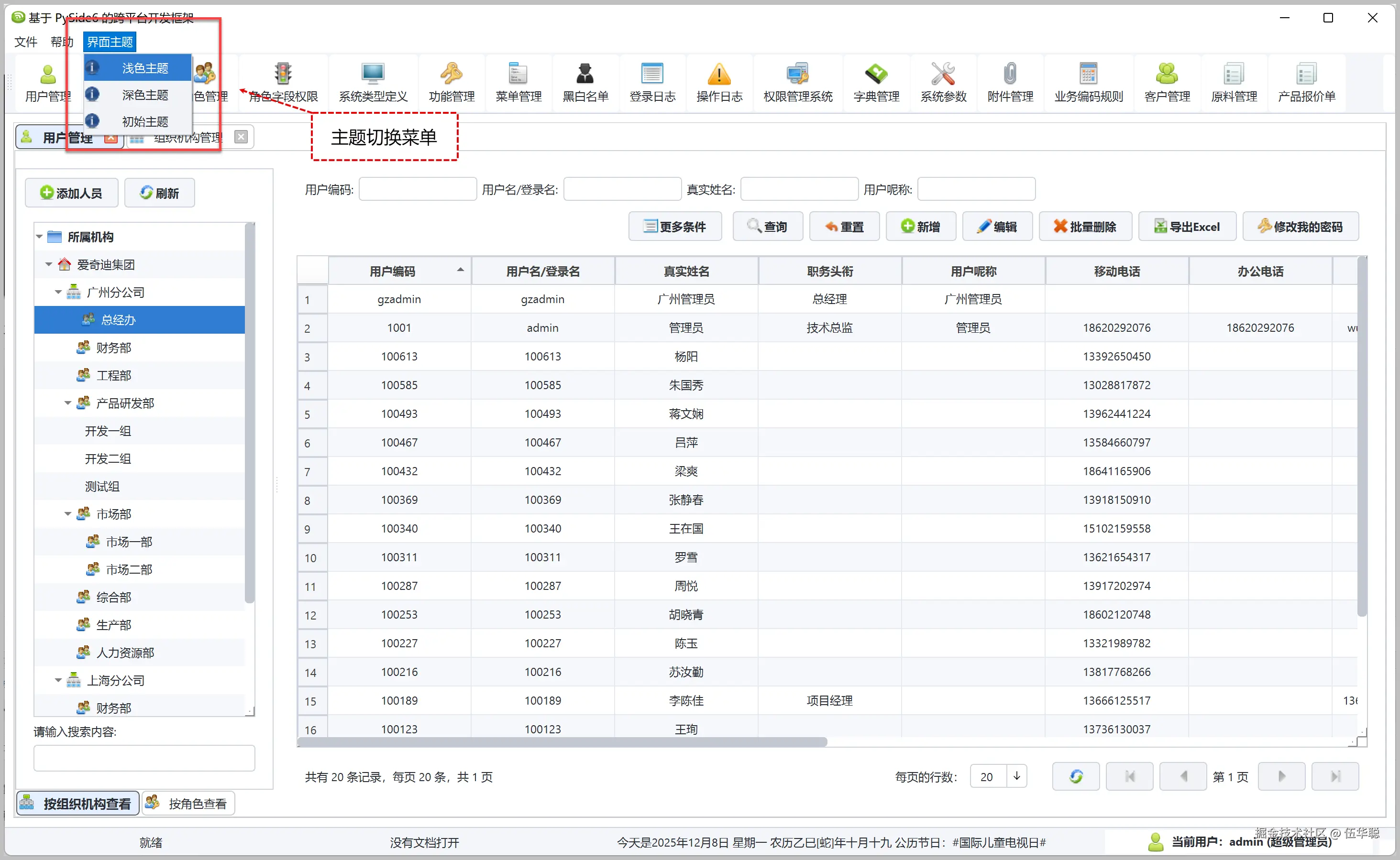The width and height of the screenshot is (1400, 860).
Task: Click the 用户编码 input field
Action: pyautogui.click(x=417, y=189)
